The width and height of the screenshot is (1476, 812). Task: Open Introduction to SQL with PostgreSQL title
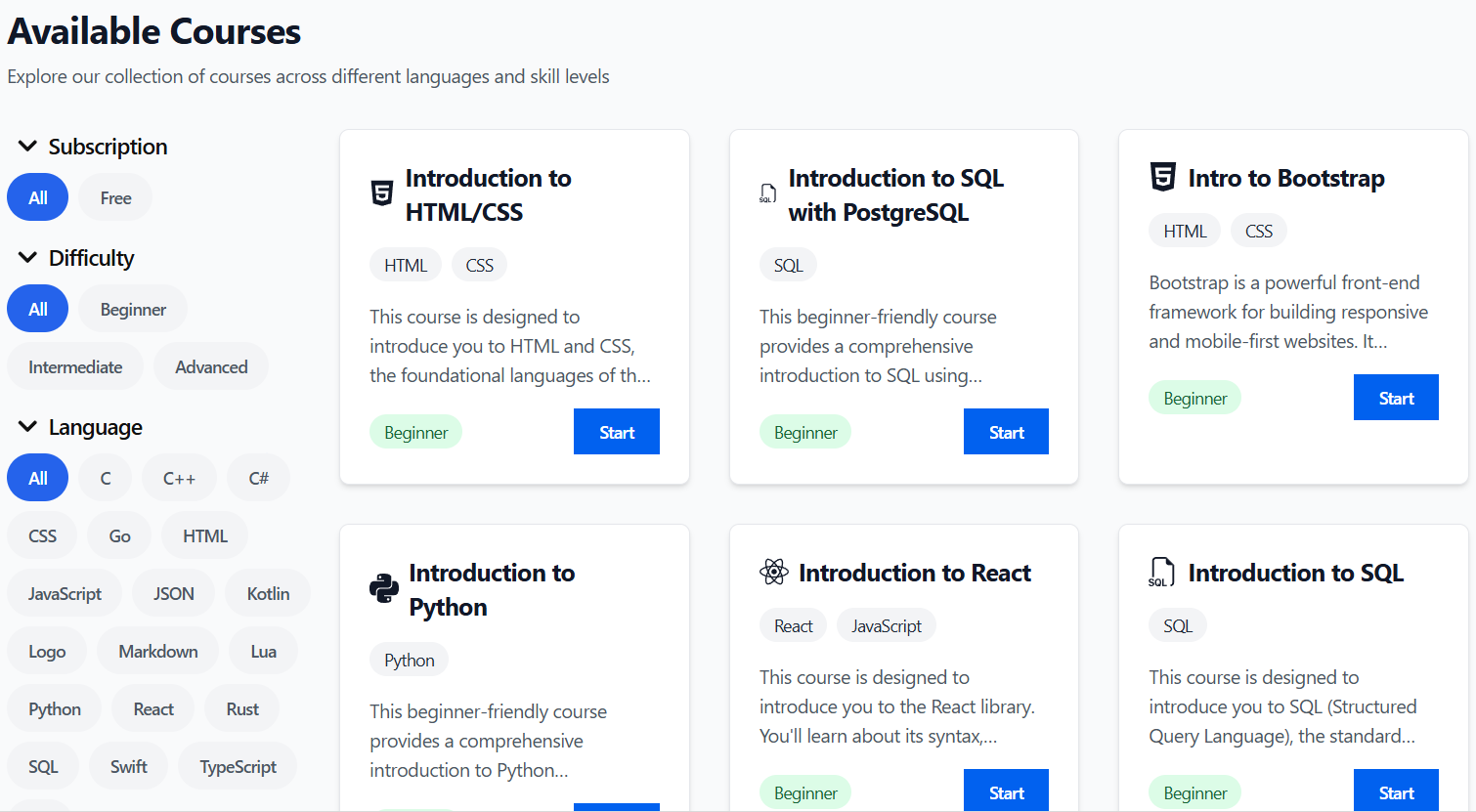pos(896,194)
